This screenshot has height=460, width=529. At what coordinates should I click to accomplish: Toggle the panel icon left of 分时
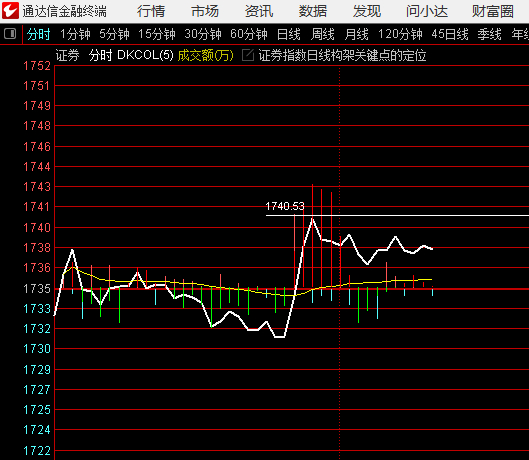coord(10,34)
